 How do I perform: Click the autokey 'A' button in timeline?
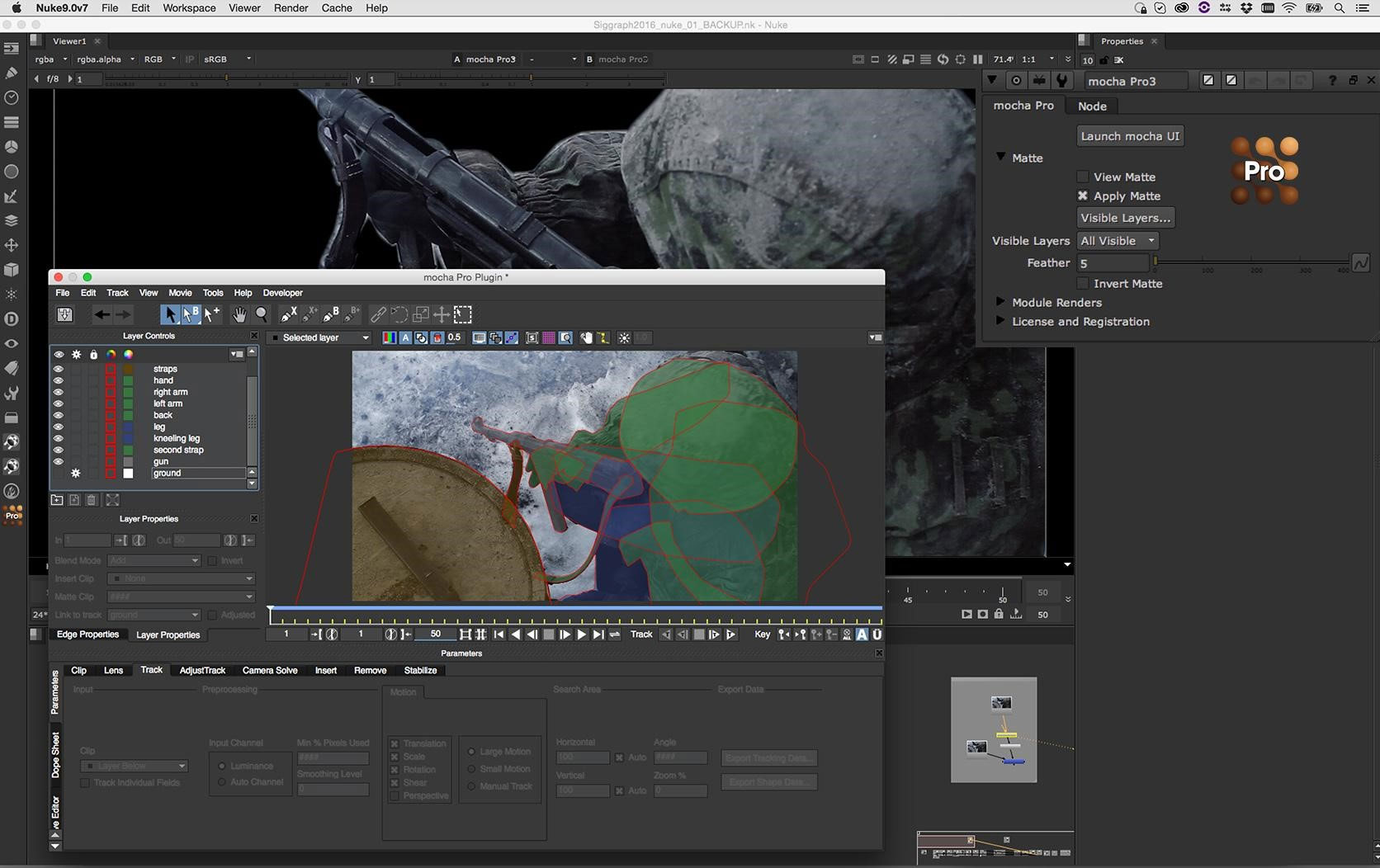click(x=862, y=634)
